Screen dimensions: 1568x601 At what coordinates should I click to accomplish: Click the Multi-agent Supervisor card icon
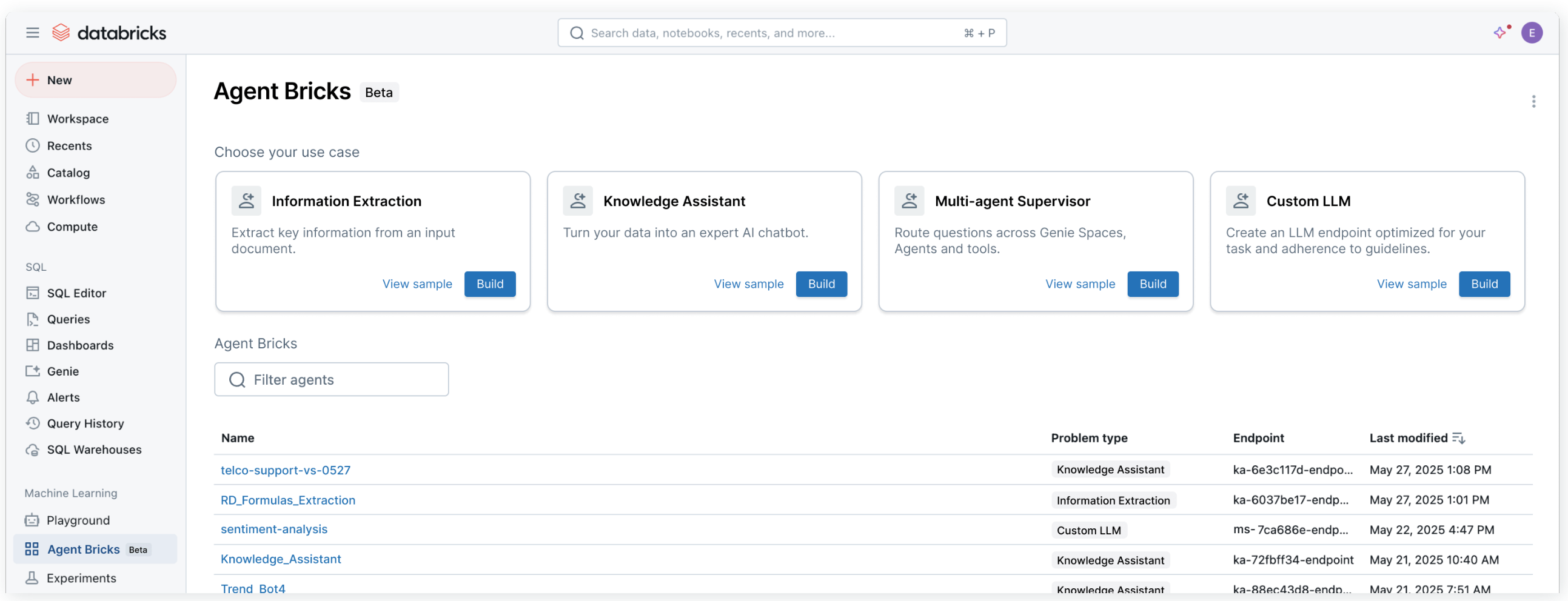point(910,201)
